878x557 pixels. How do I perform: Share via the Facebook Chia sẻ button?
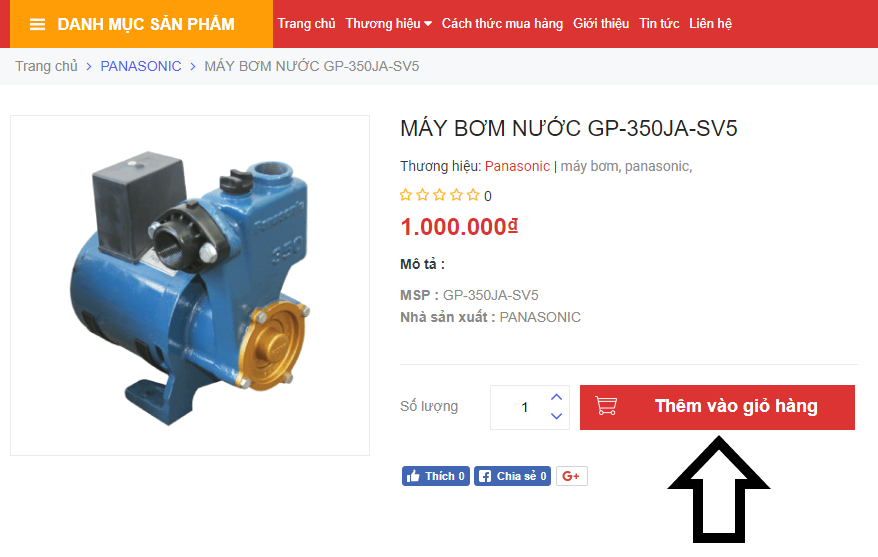[x=512, y=476]
